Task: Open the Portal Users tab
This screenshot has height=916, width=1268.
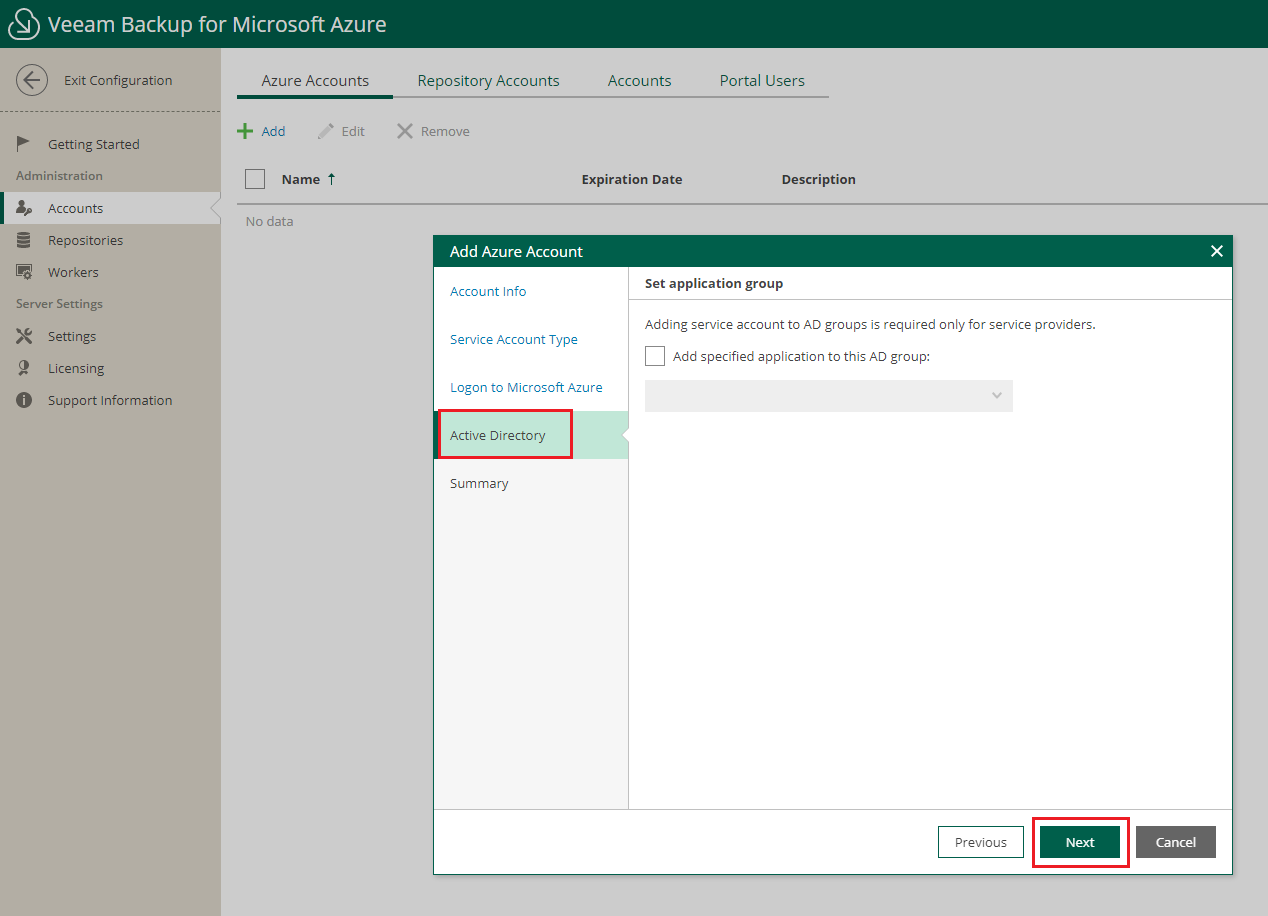Action: [x=762, y=80]
